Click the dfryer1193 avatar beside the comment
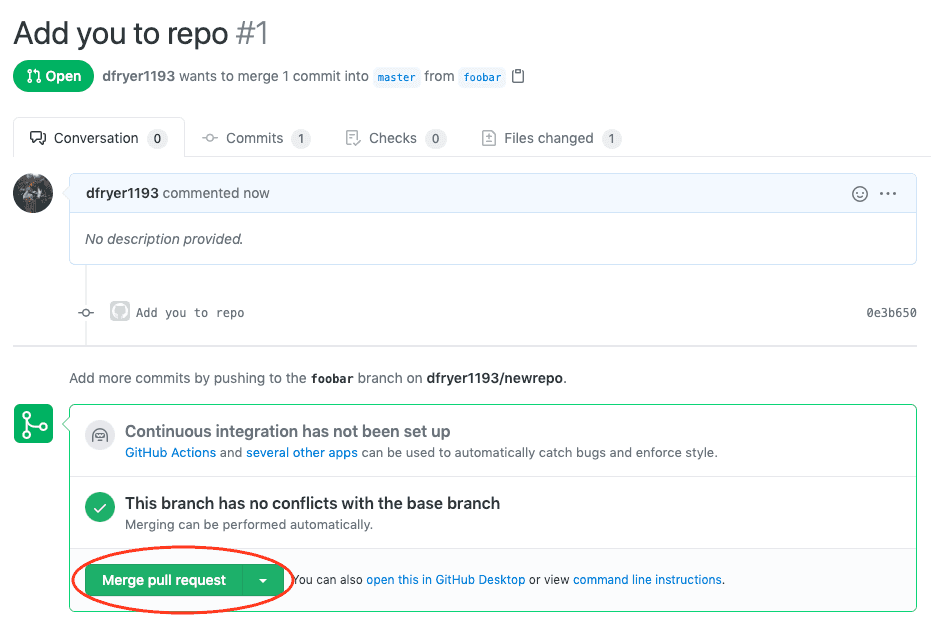The width and height of the screenshot is (931, 622). point(33,193)
